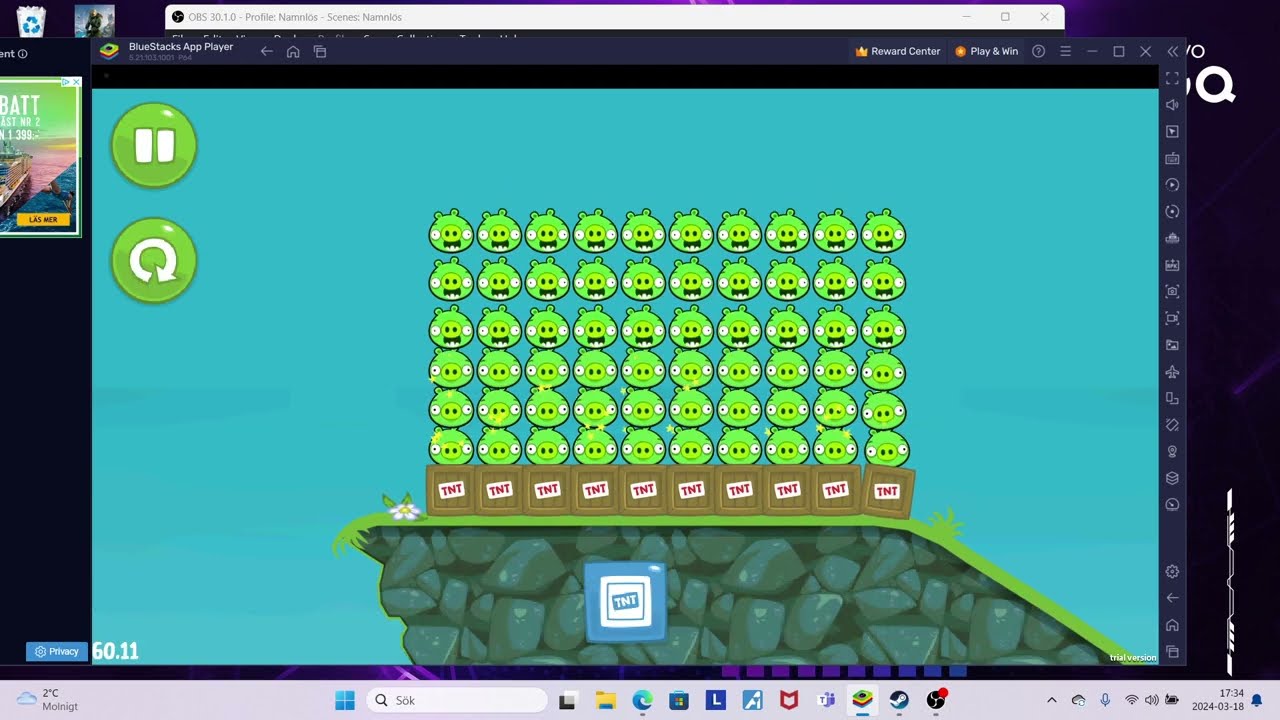1280x720 pixels.
Task: Toggle BlueStacks fullscreen mode
Action: point(1172,78)
